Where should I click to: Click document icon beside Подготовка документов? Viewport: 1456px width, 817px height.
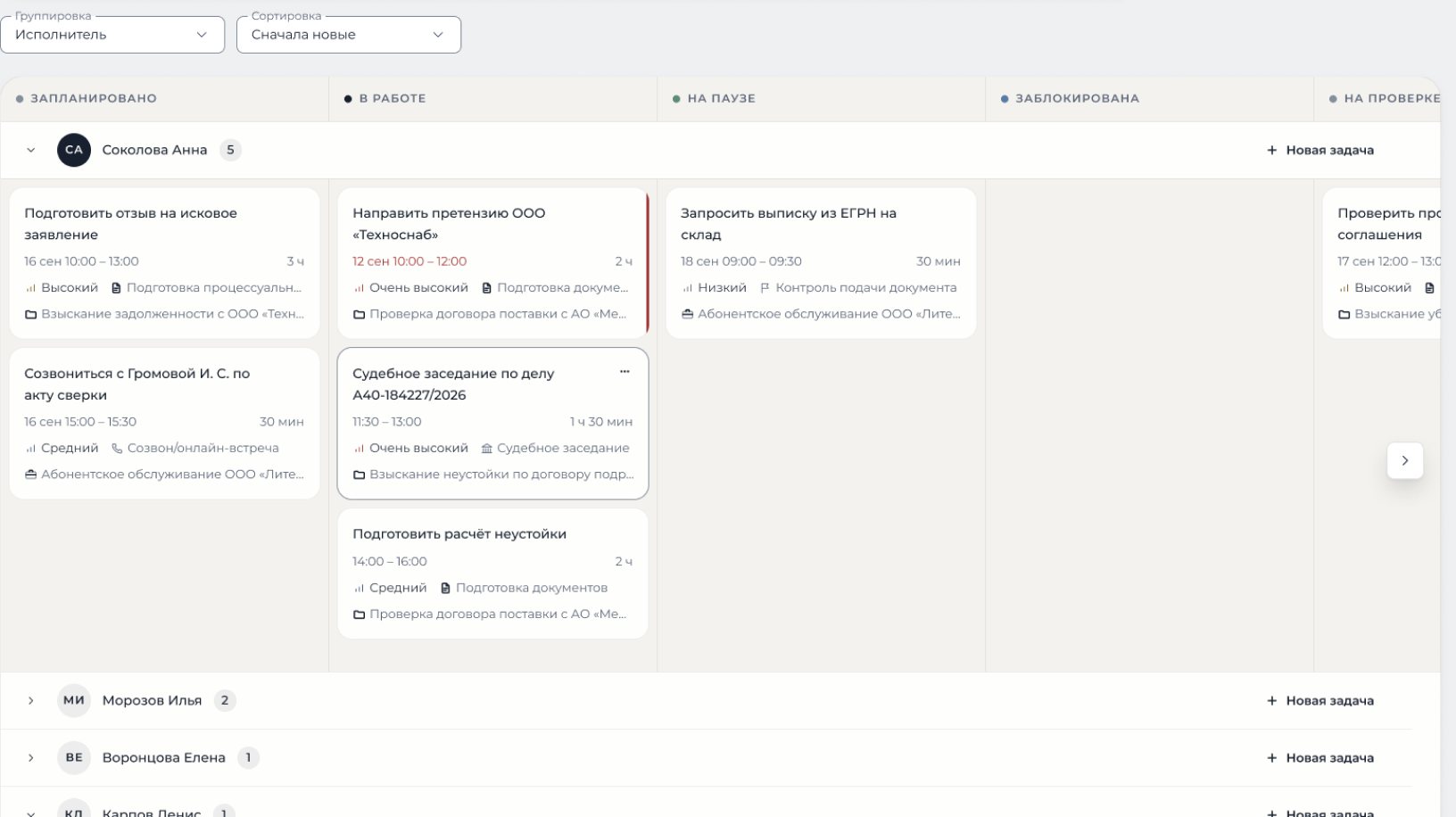(x=445, y=588)
